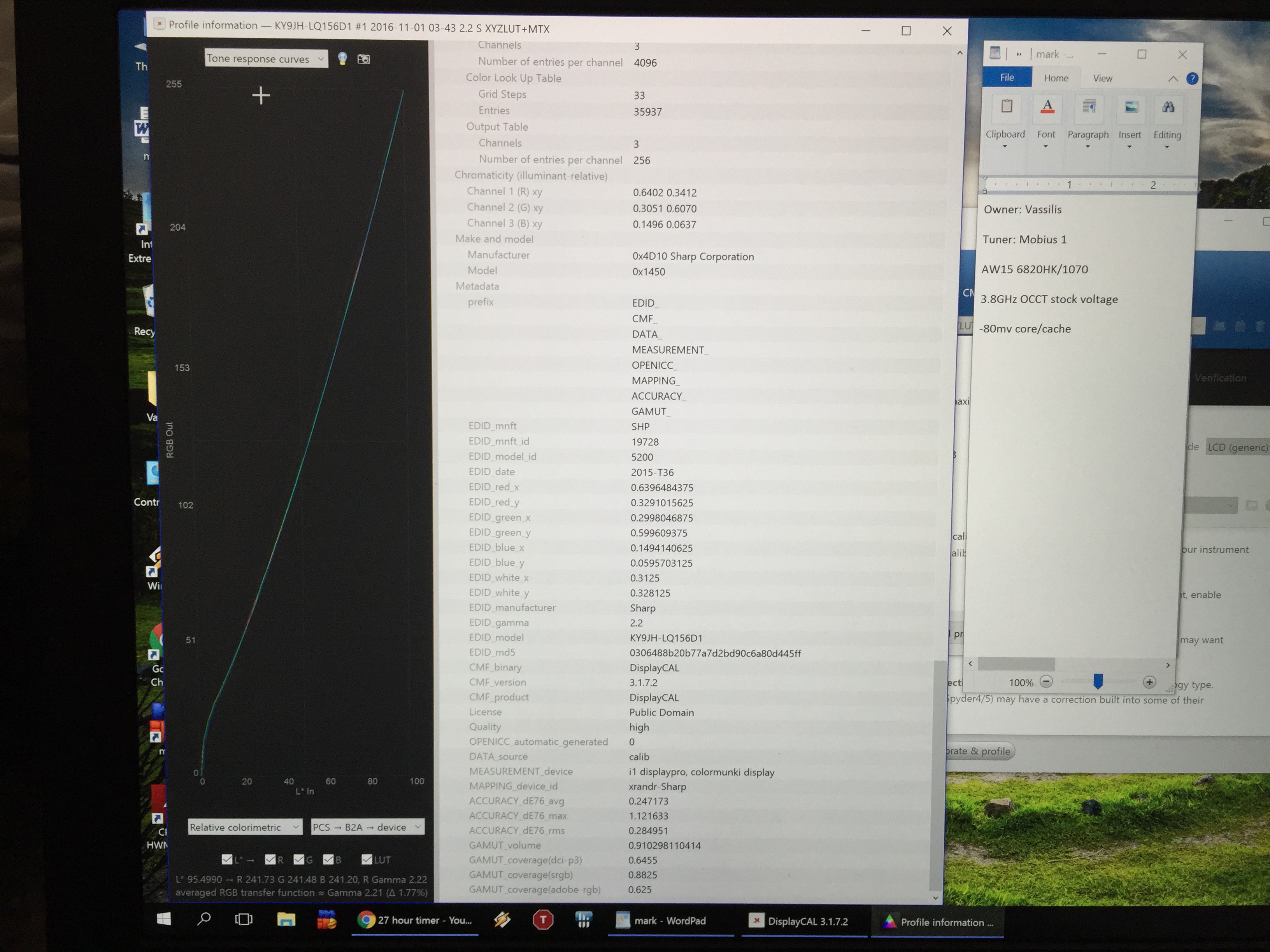The height and width of the screenshot is (952, 1270).
Task: Click the ruler indent marker in WordPad
Action: pyautogui.click(x=985, y=185)
